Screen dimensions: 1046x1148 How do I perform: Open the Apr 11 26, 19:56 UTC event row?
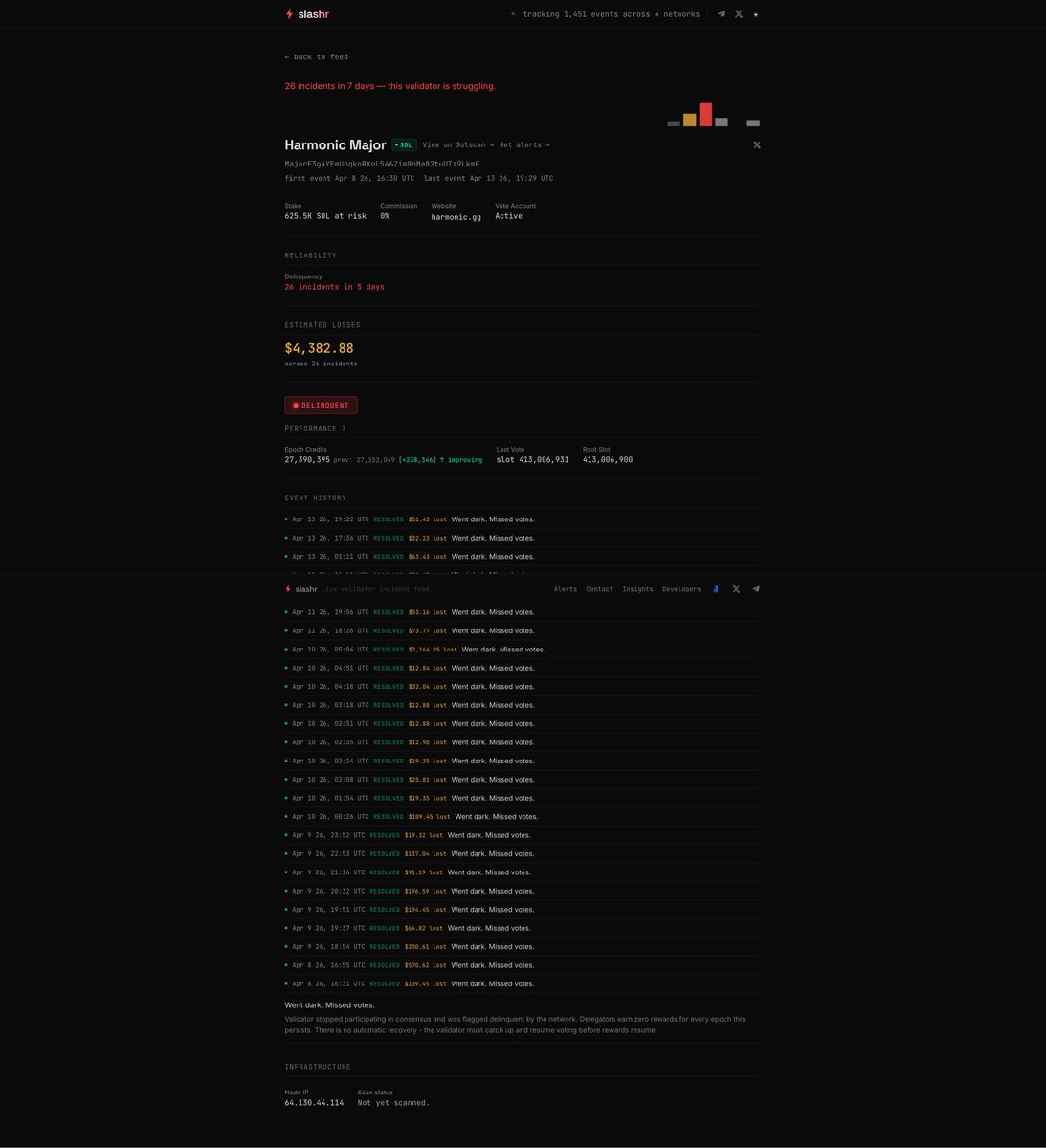coord(523,612)
